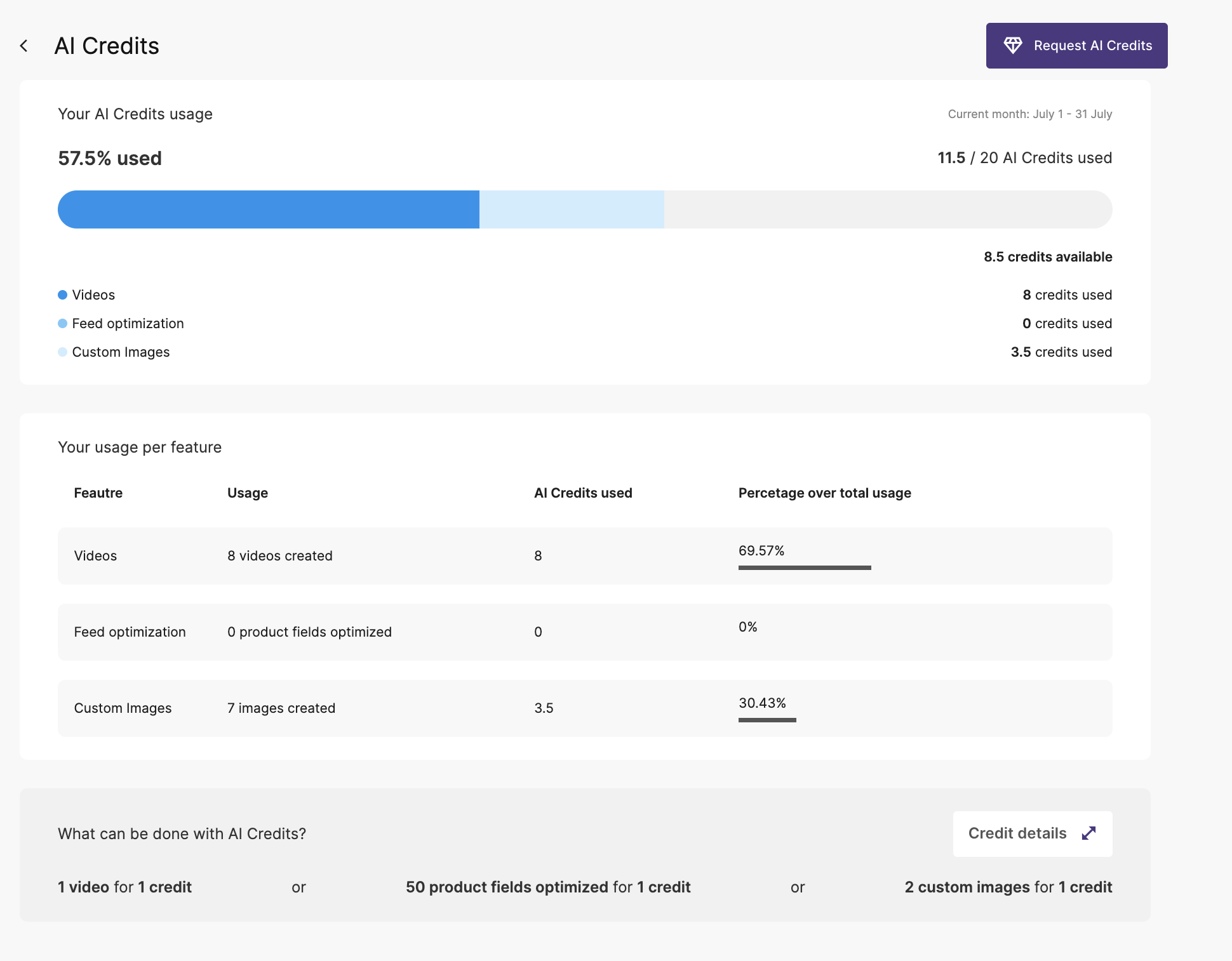Click the diamond icon in Request AI Credits
Screen dimensions: 1232x961
(1013, 46)
